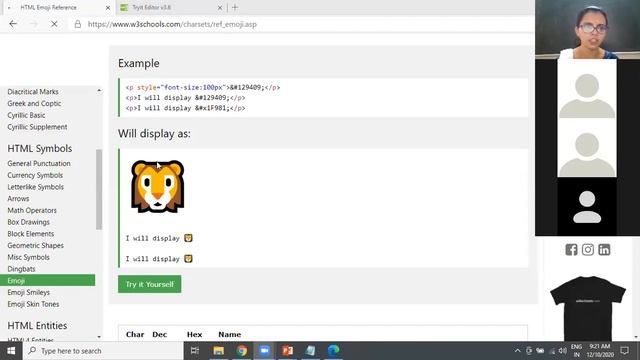Screen dimensions: 640x360
Task: Select the presenter's webcam video tile
Action: pos(587,29)
